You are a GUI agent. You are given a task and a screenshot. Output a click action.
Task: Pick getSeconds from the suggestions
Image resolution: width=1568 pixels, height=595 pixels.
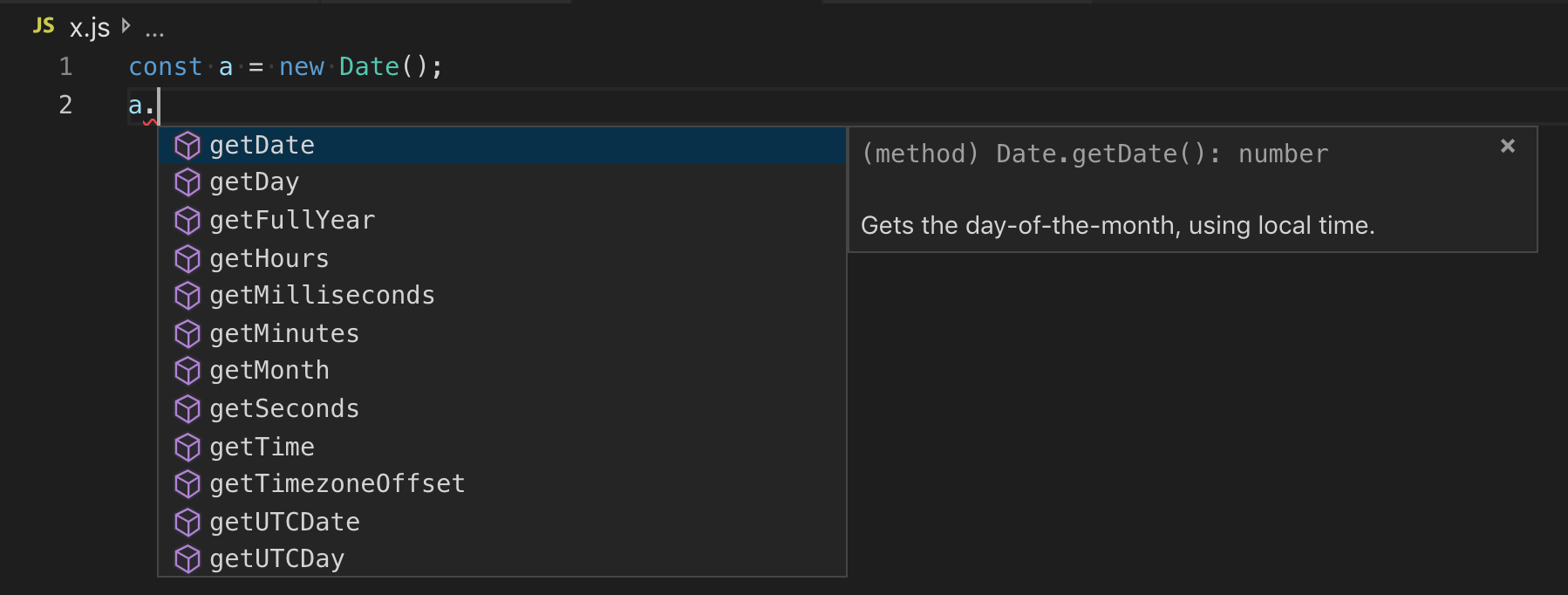click(x=502, y=408)
